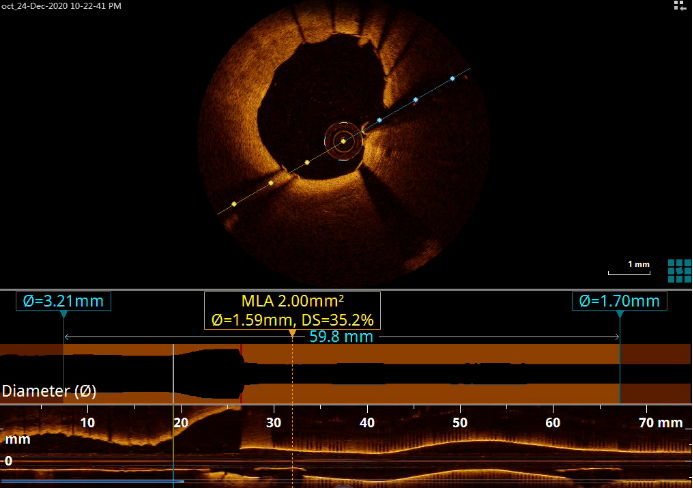Screen dimensions: 693x488
Task: Click the 60 mark on the ruler
Action: [553, 423]
